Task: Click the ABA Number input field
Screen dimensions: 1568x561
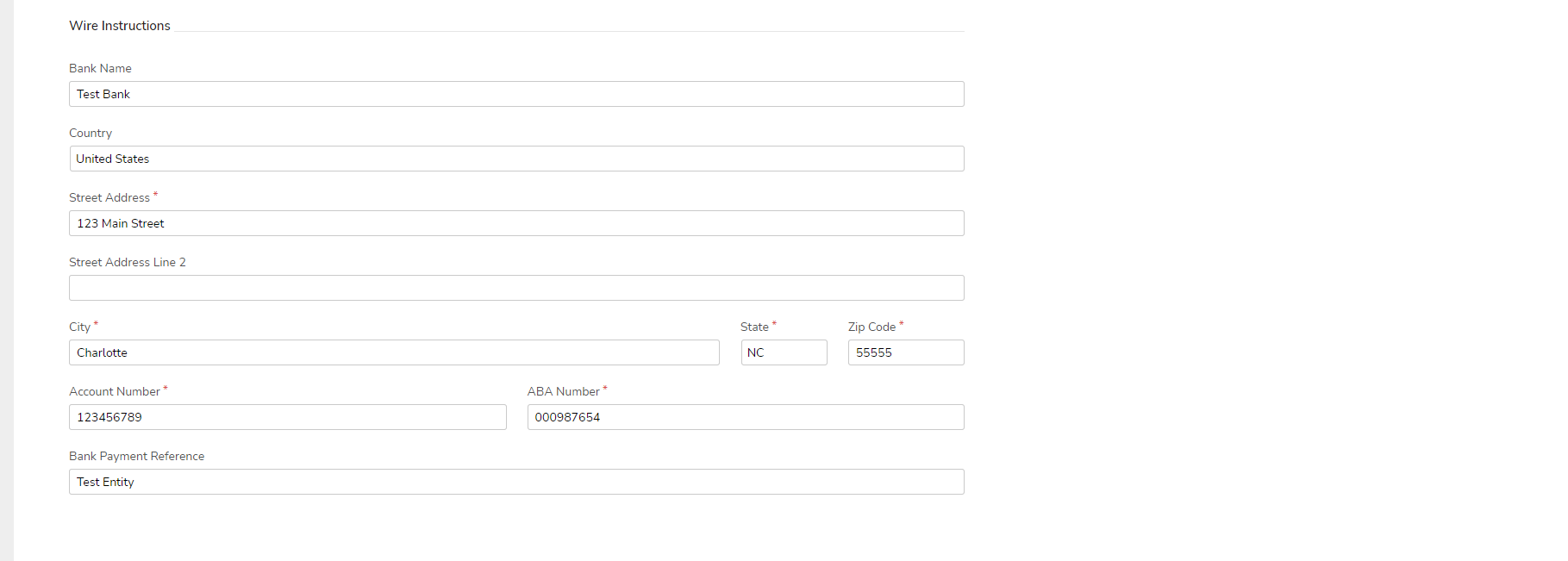Action: pos(745,417)
